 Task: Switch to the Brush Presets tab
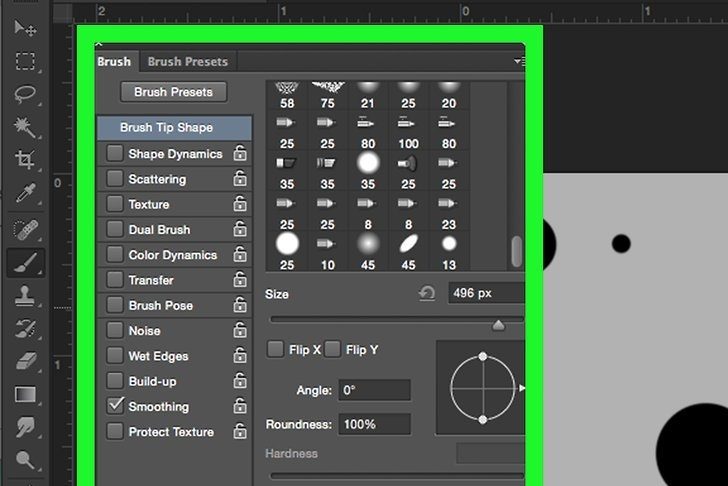(187, 61)
